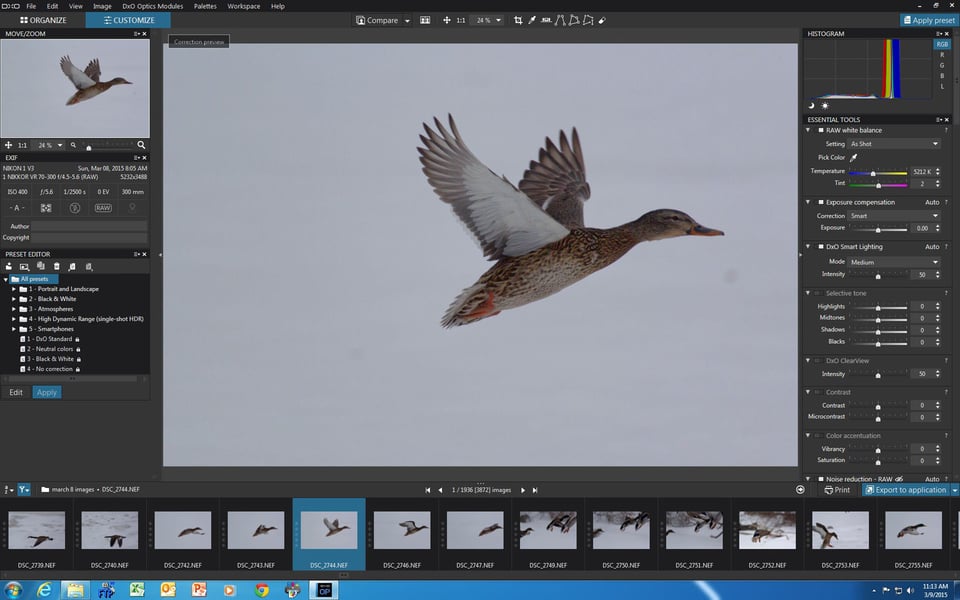960x600 pixels.
Task: Click the Apply button in the Preset Editor
Action: (x=47, y=392)
